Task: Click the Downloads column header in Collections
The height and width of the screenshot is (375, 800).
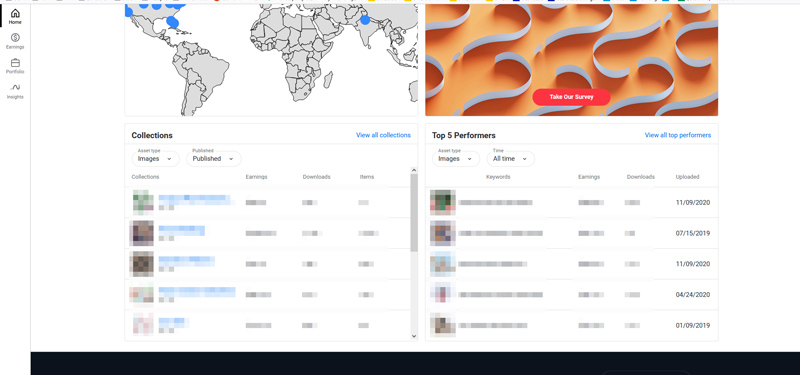Action: pyautogui.click(x=316, y=177)
